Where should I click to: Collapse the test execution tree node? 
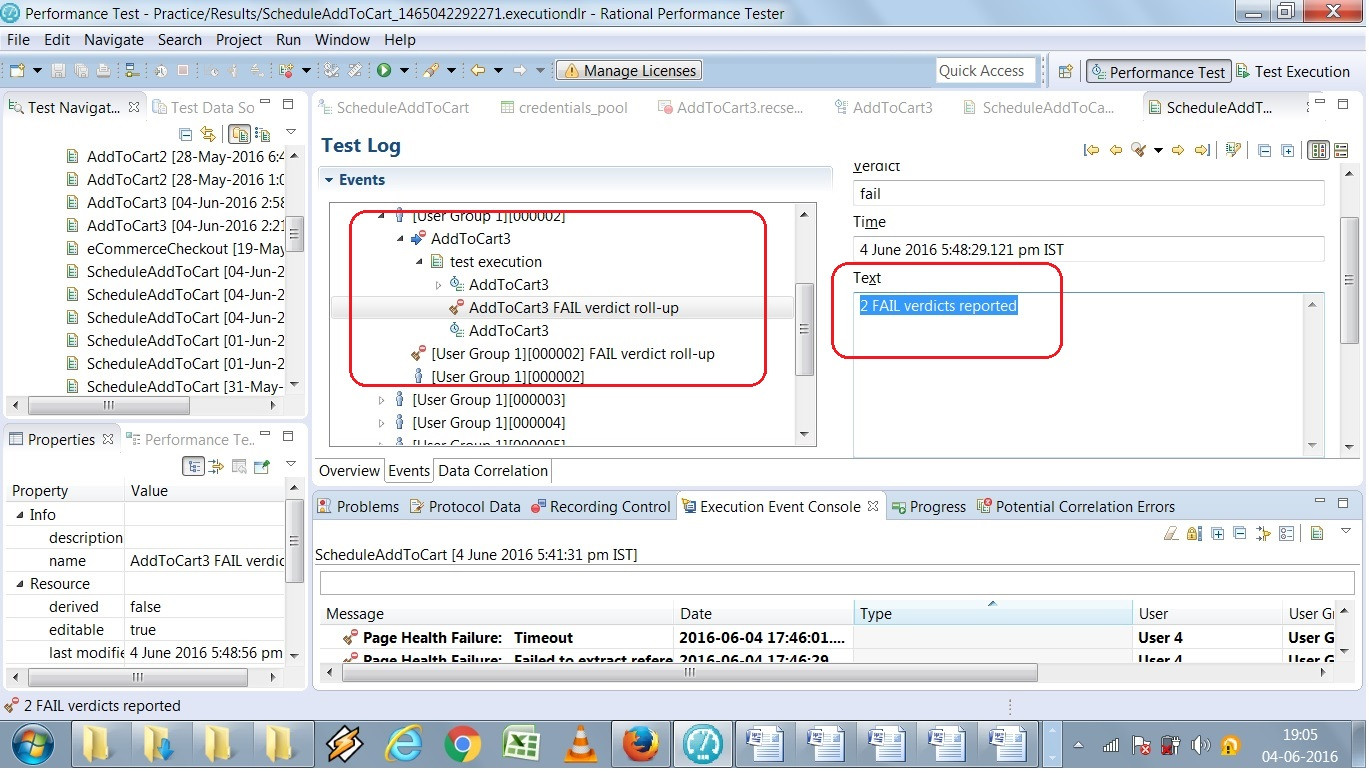419,262
